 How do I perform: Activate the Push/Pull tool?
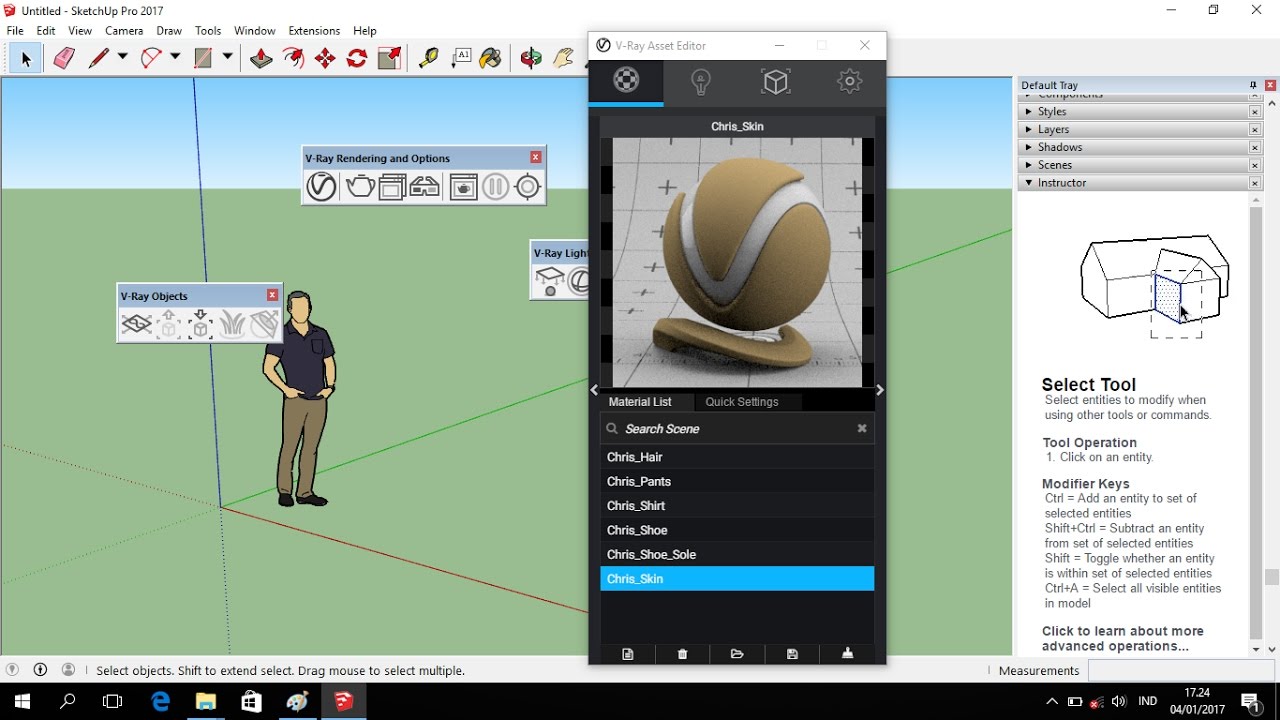[261, 59]
